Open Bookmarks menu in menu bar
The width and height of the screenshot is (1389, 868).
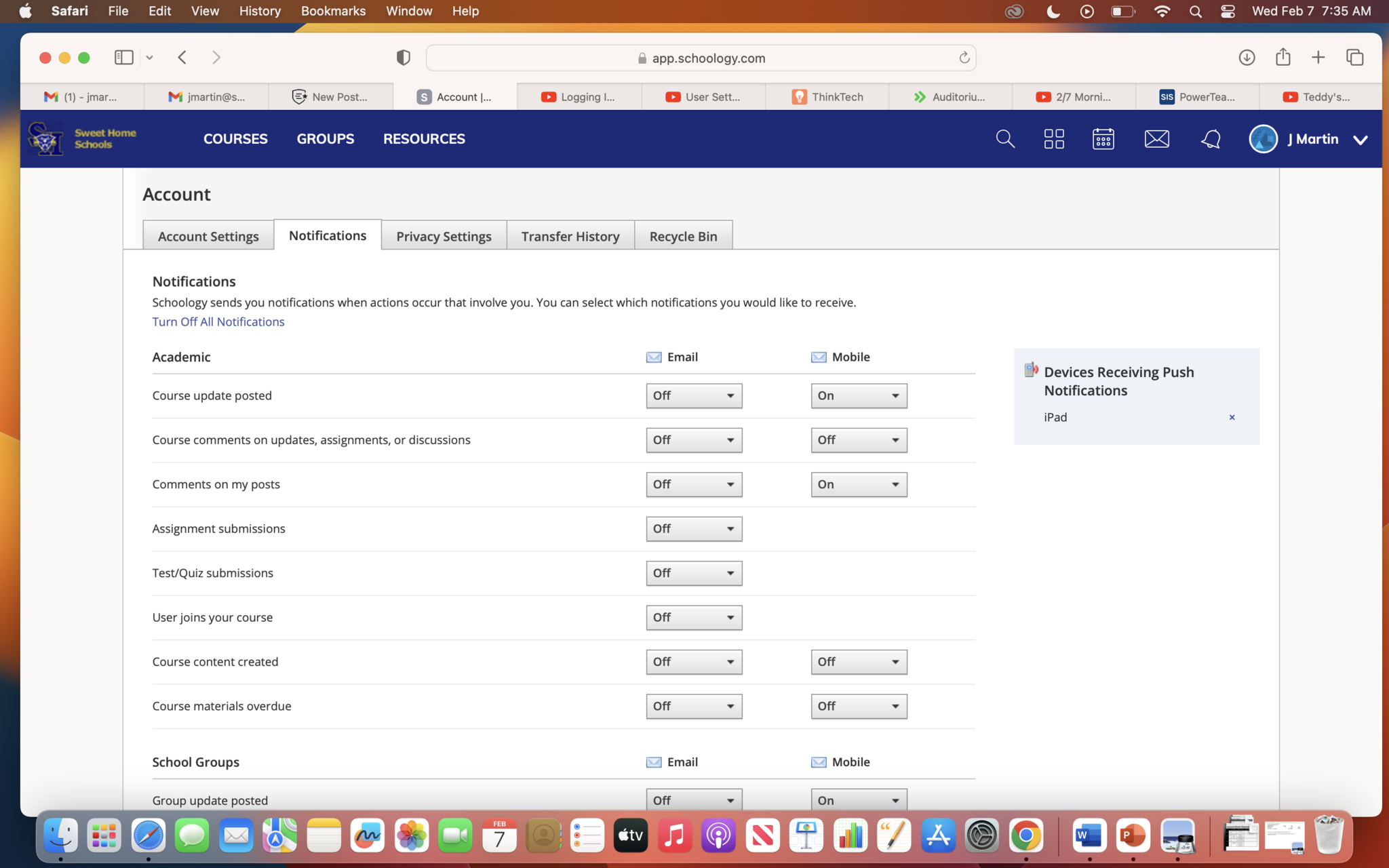click(333, 11)
